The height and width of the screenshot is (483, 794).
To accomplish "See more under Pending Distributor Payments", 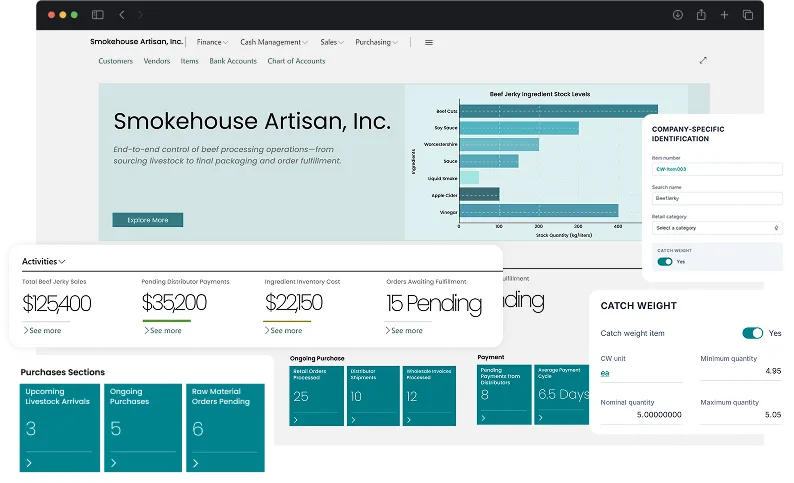I will 163,331.
